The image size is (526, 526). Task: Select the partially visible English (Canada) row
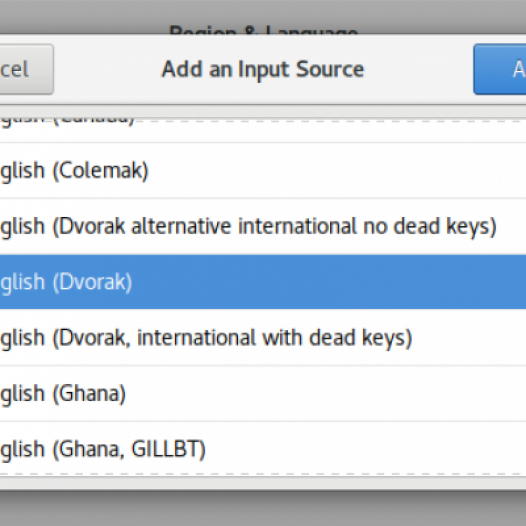263,131
